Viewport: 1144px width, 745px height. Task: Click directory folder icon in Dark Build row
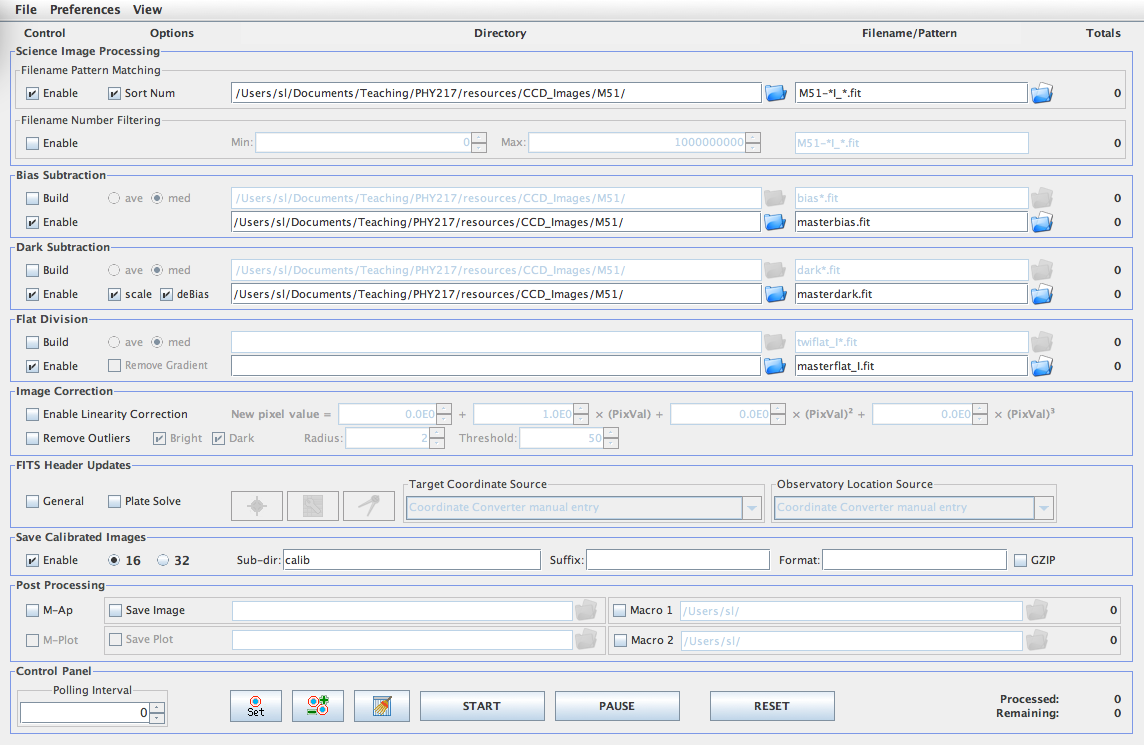tap(774, 270)
